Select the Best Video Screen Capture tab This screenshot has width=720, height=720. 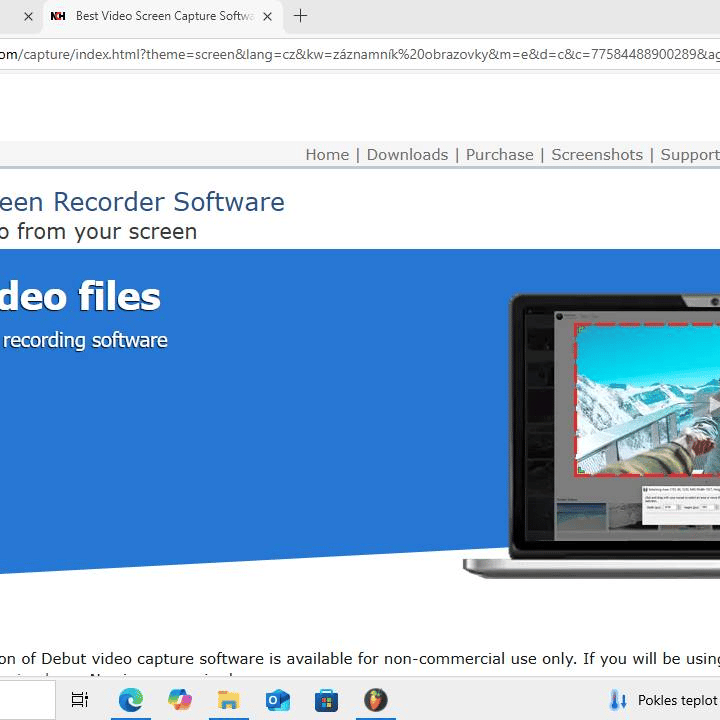click(x=163, y=17)
